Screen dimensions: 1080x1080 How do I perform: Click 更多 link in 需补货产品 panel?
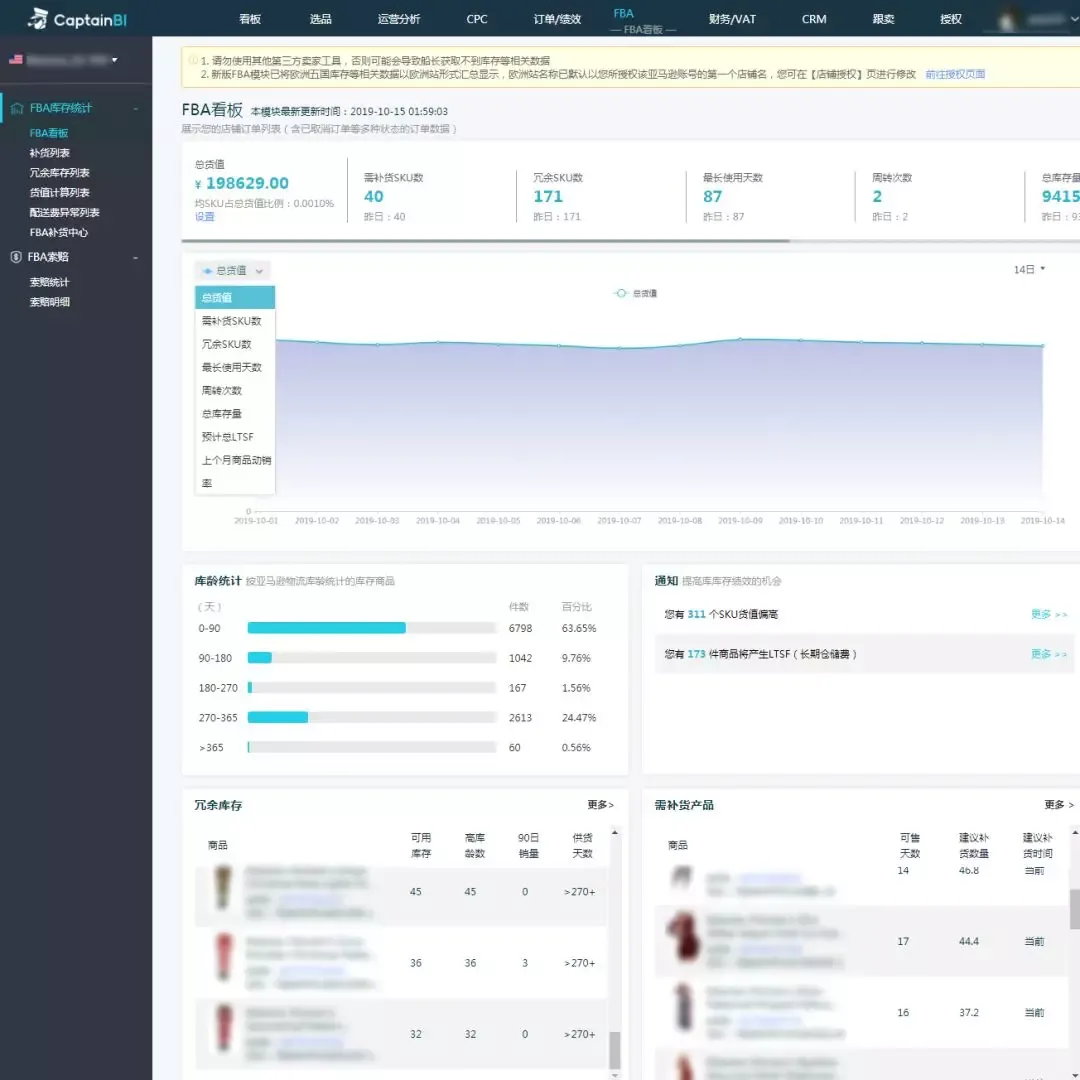pos(1059,805)
